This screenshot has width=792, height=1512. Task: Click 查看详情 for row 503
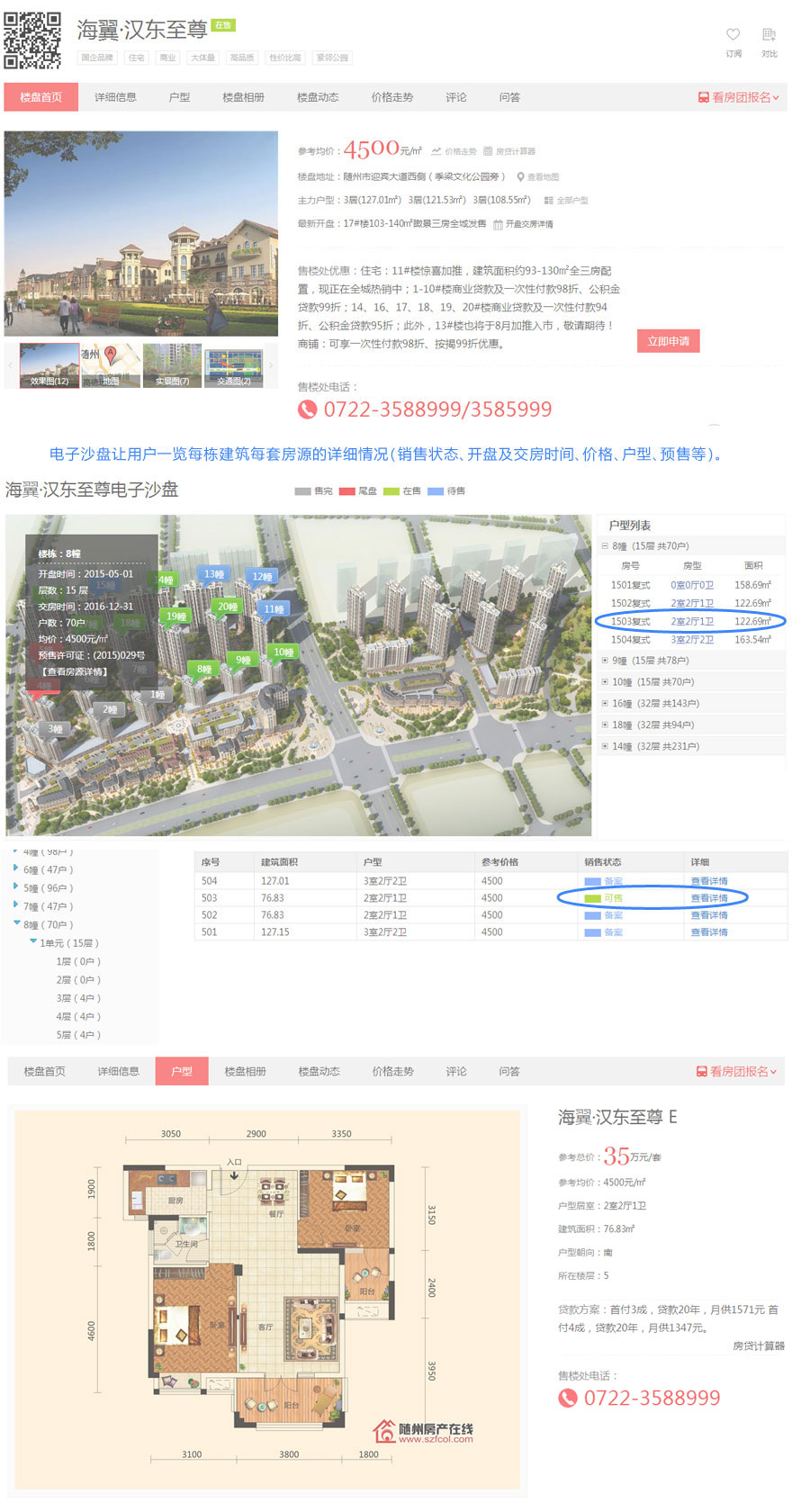[709, 898]
